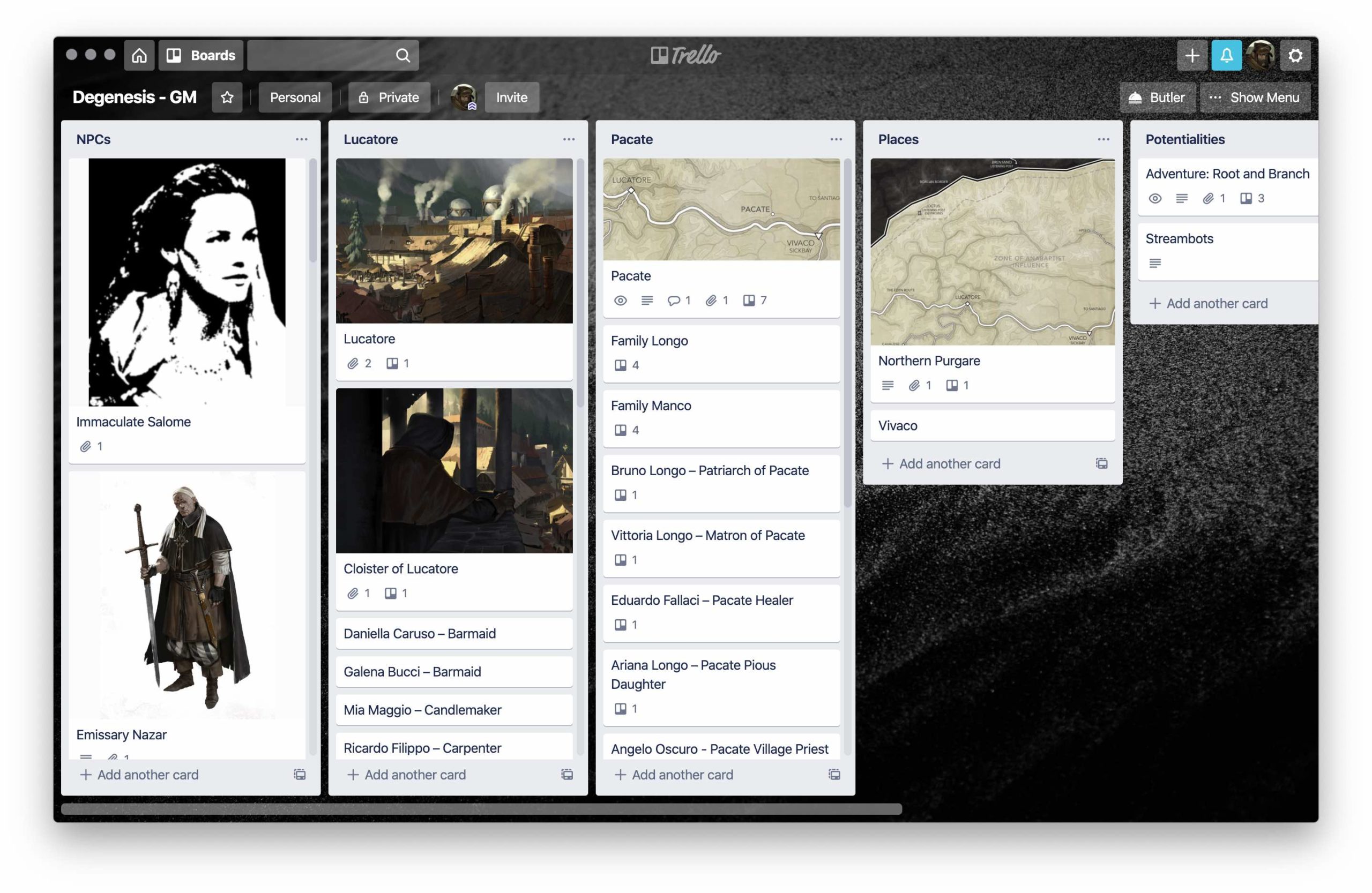The width and height of the screenshot is (1372, 893).
Task: Open Ricardo Filippo – Carpenter card
Action: 454,747
